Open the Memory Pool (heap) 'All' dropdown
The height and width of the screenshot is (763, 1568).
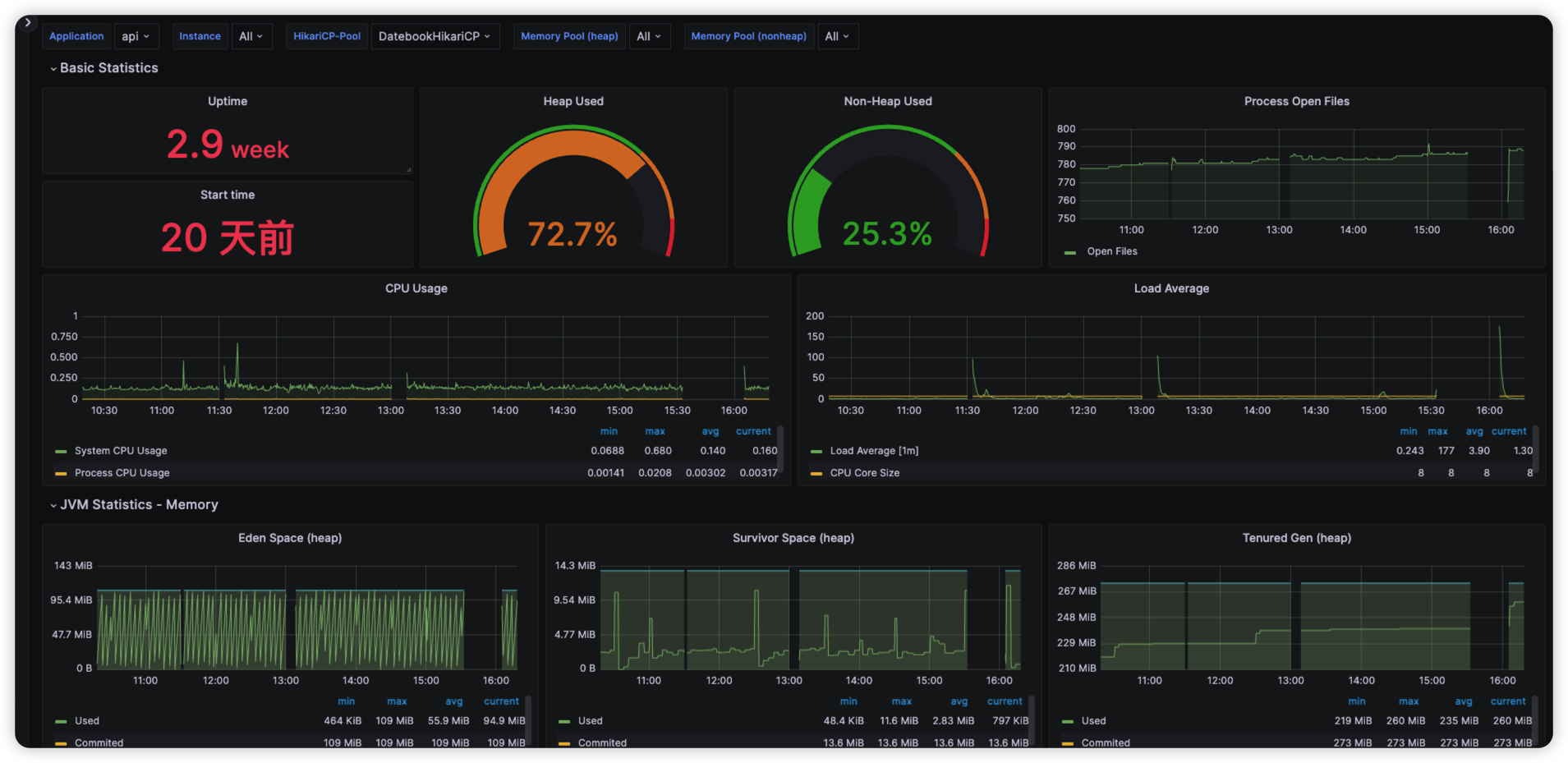point(649,36)
